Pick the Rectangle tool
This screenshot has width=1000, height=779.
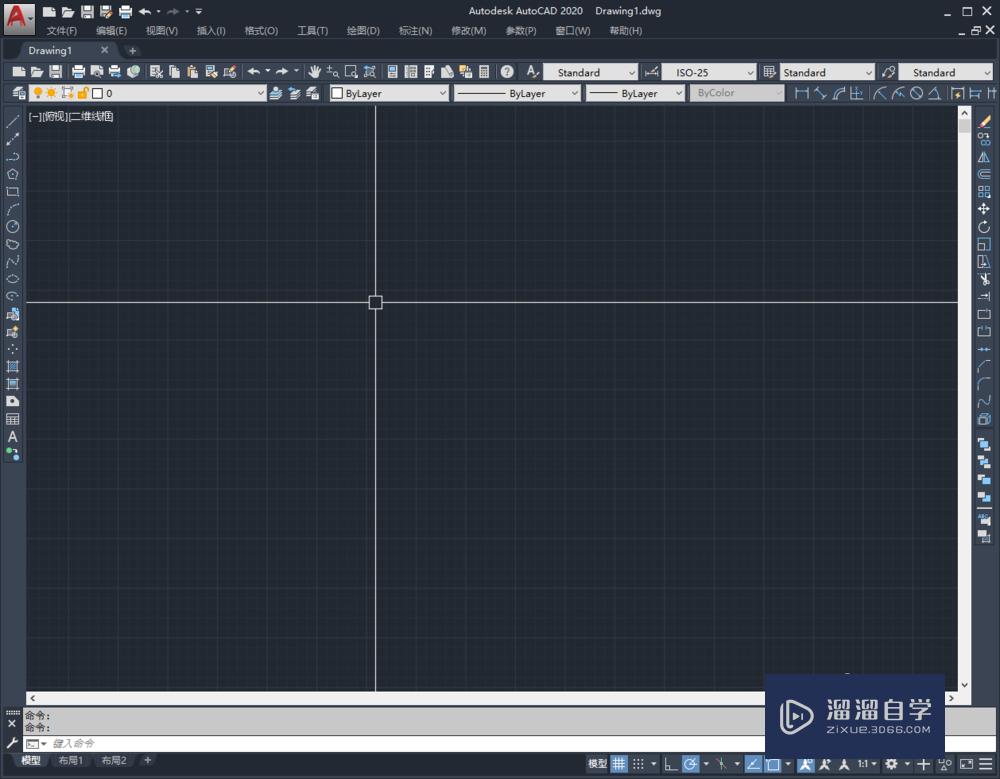click(12, 191)
